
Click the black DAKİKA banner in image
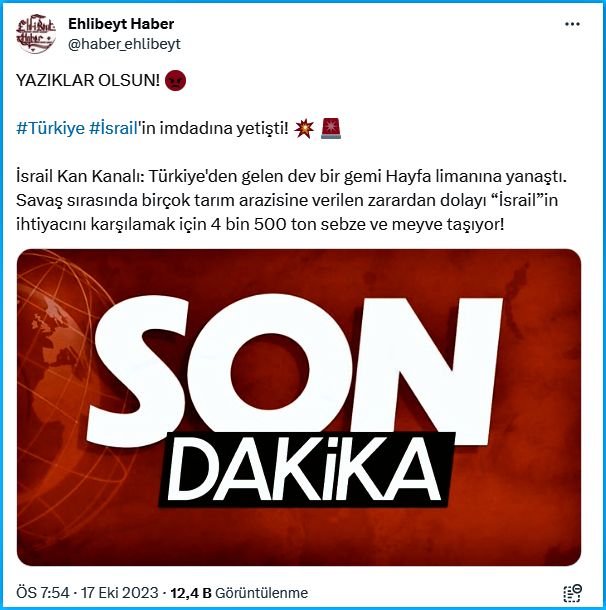point(307,469)
